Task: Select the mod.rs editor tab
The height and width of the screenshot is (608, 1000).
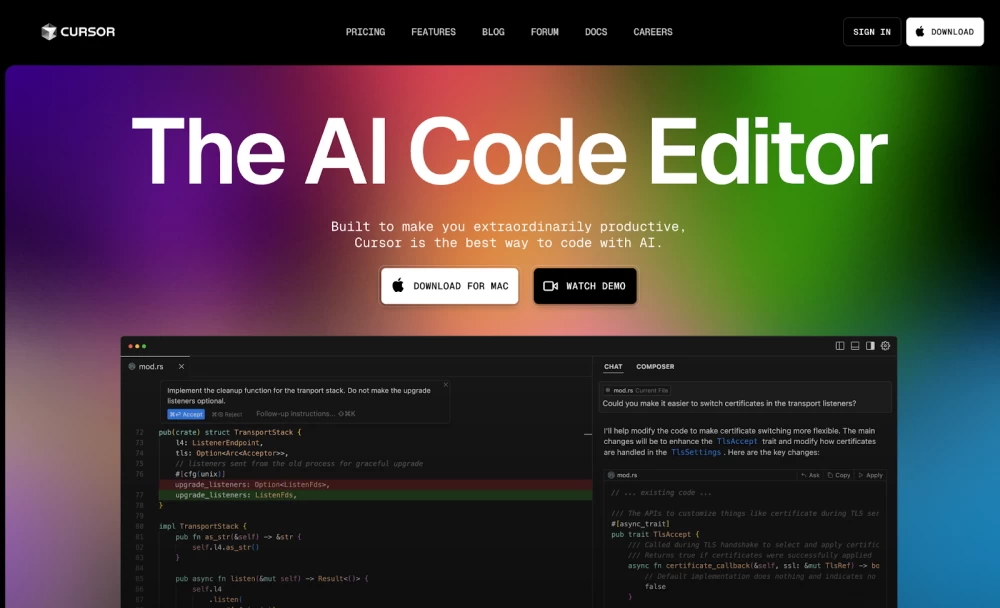Action: click(x=151, y=366)
